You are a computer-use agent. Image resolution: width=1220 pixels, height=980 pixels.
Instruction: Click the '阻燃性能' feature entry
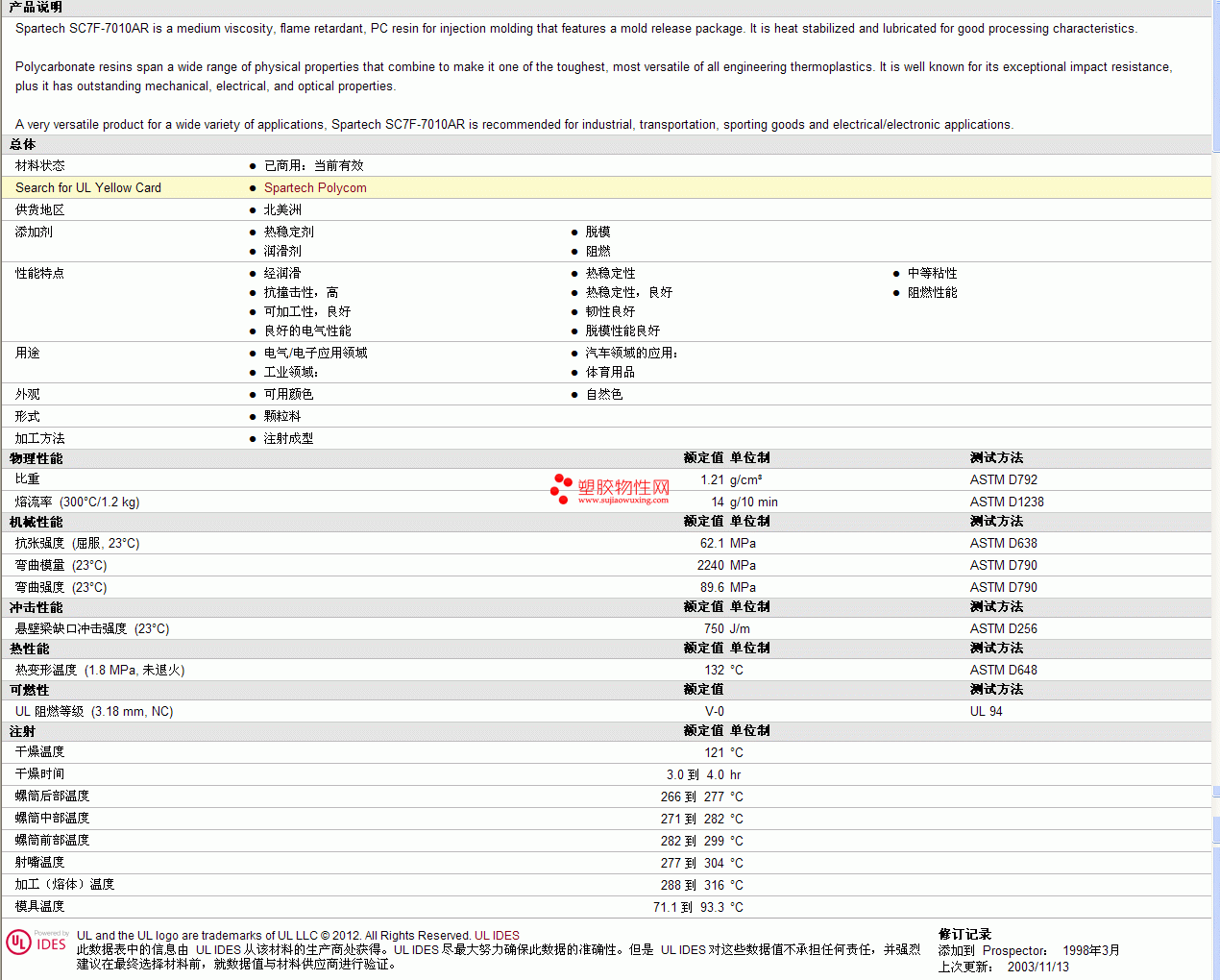point(933,292)
